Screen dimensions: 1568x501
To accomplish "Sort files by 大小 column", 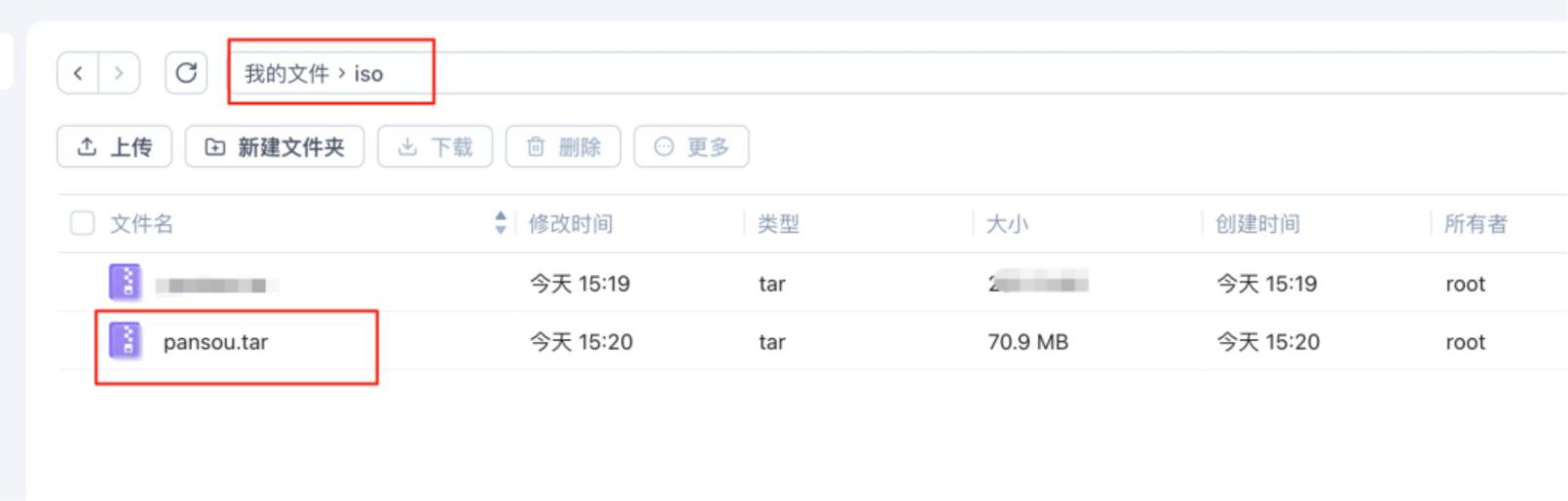I will [1007, 224].
